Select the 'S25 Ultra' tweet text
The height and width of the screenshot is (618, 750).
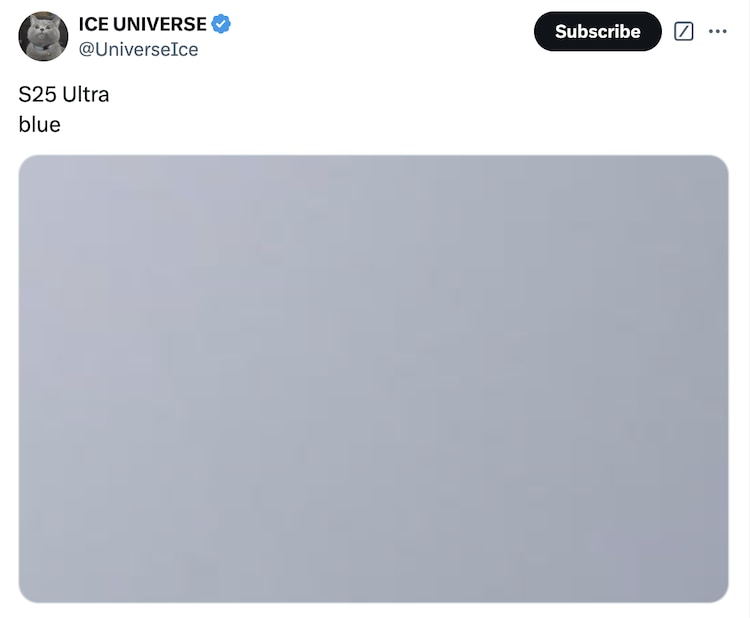[64, 94]
